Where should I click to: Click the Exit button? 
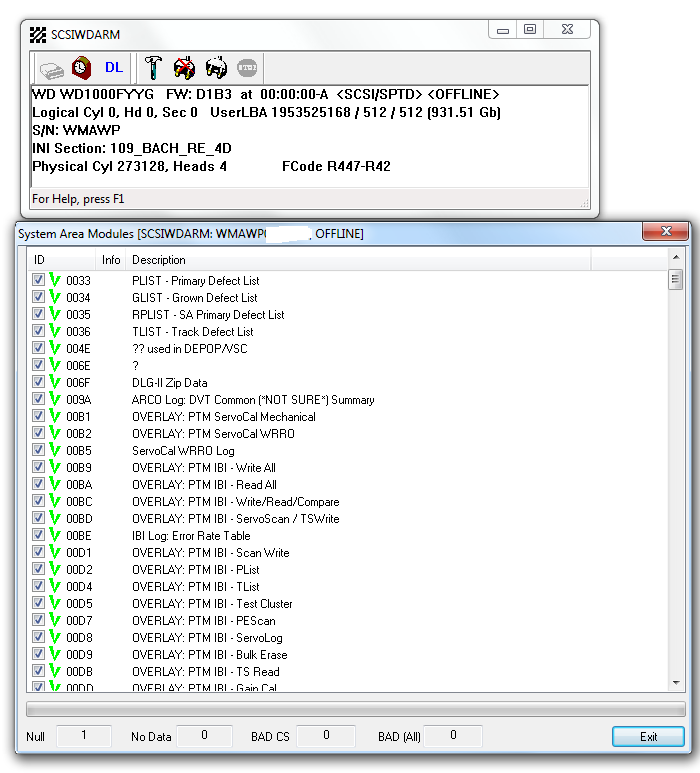[x=648, y=737]
